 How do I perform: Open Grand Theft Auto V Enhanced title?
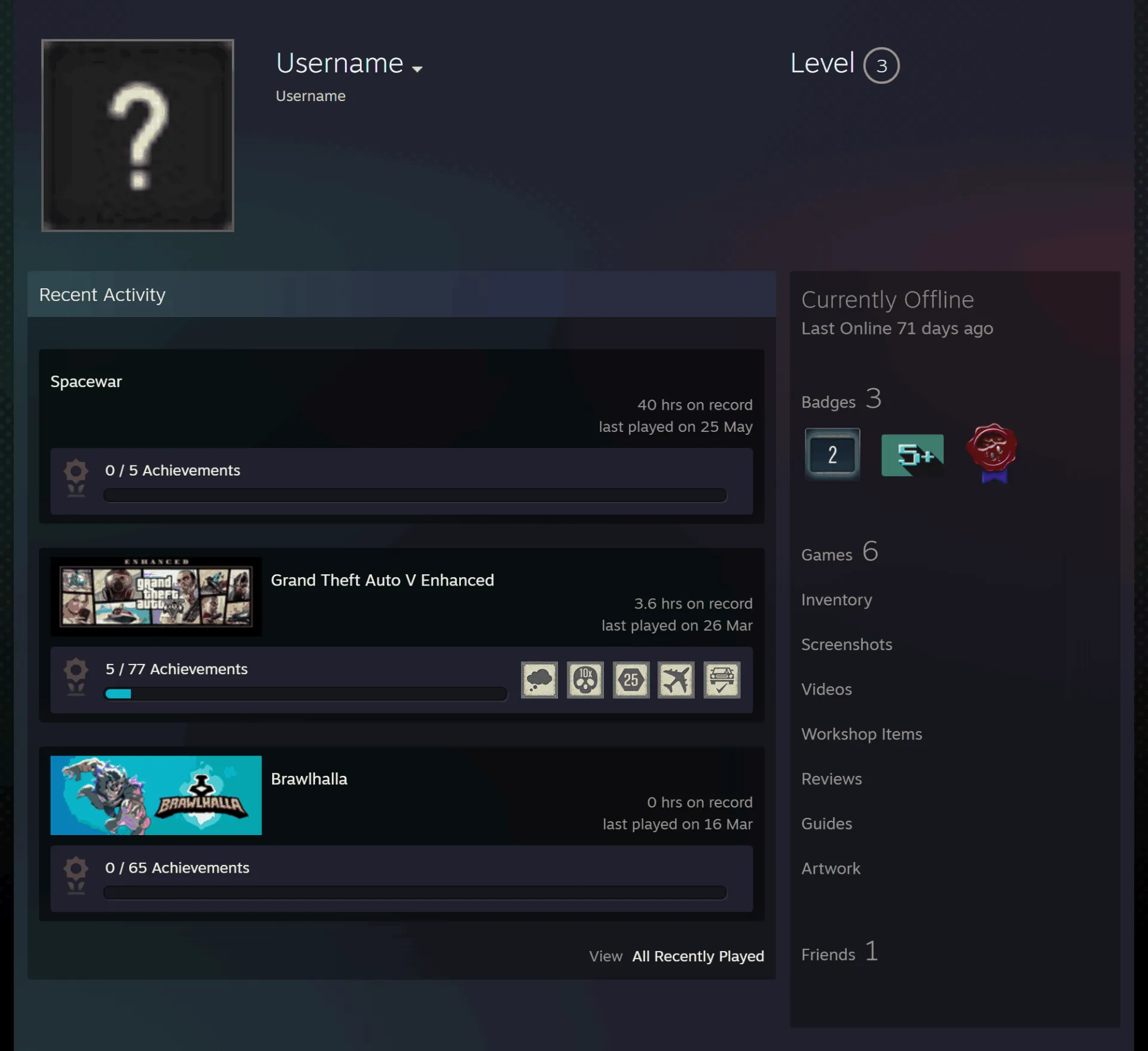383,580
